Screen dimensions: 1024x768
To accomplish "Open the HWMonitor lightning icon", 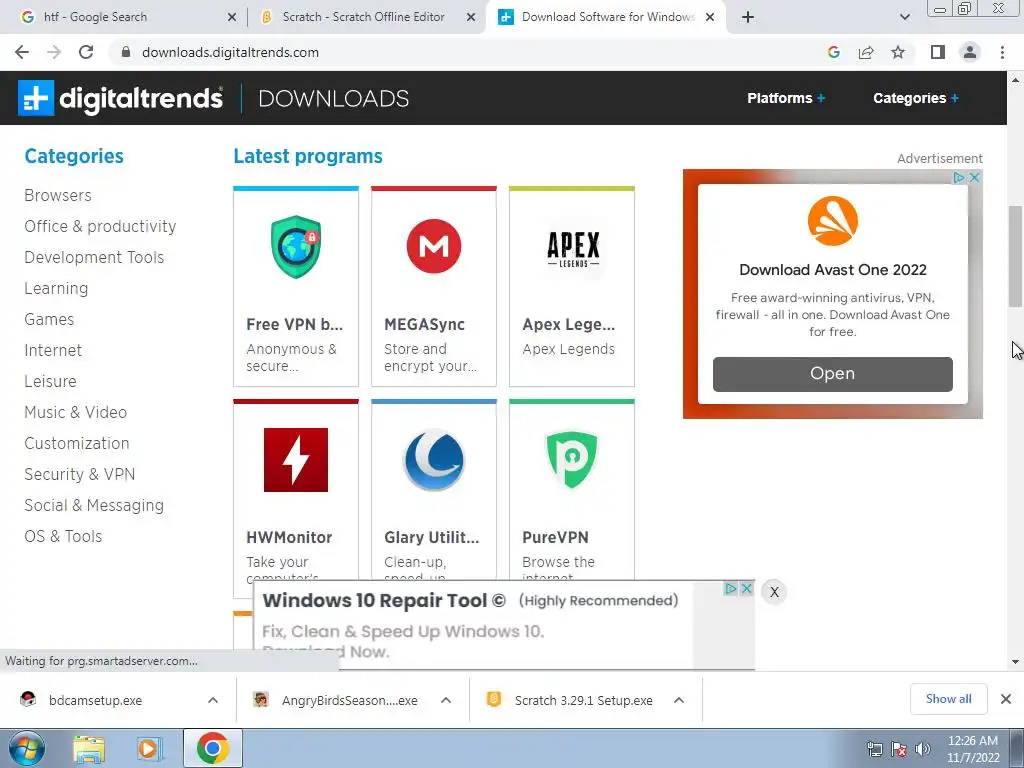I will coord(296,460).
